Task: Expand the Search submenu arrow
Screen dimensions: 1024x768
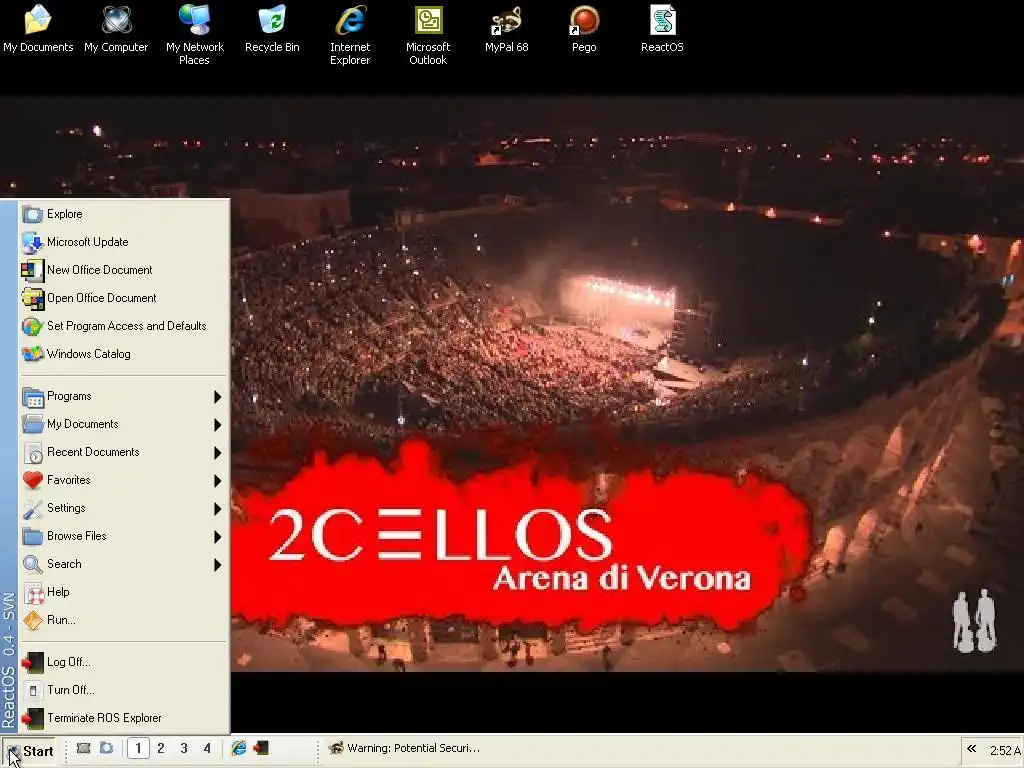Action: pyautogui.click(x=217, y=566)
